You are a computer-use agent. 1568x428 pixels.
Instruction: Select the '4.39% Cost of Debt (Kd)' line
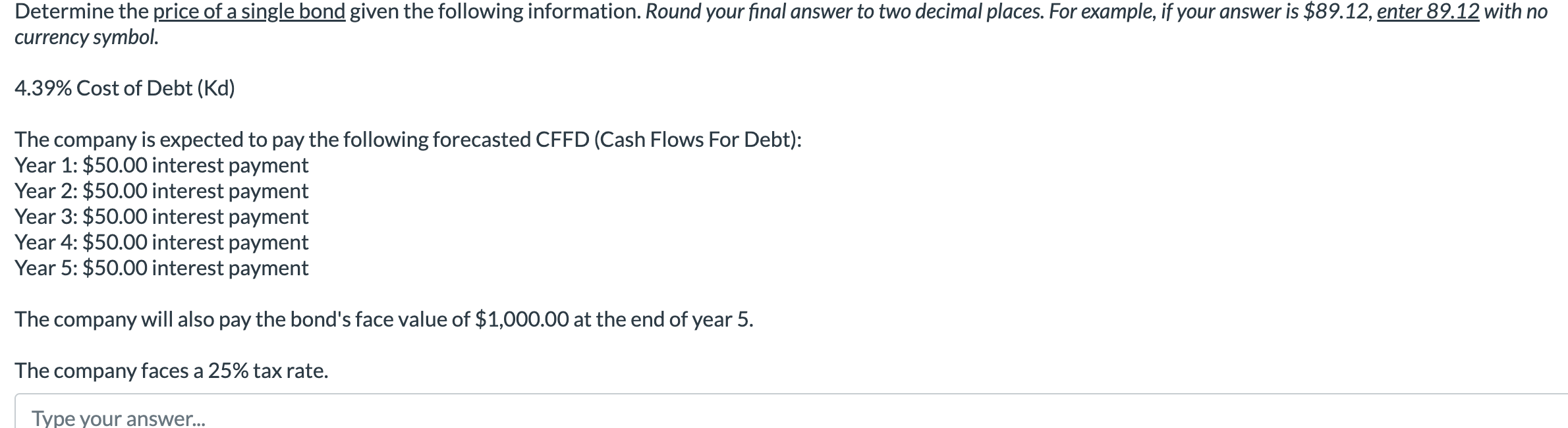click(x=123, y=88)
